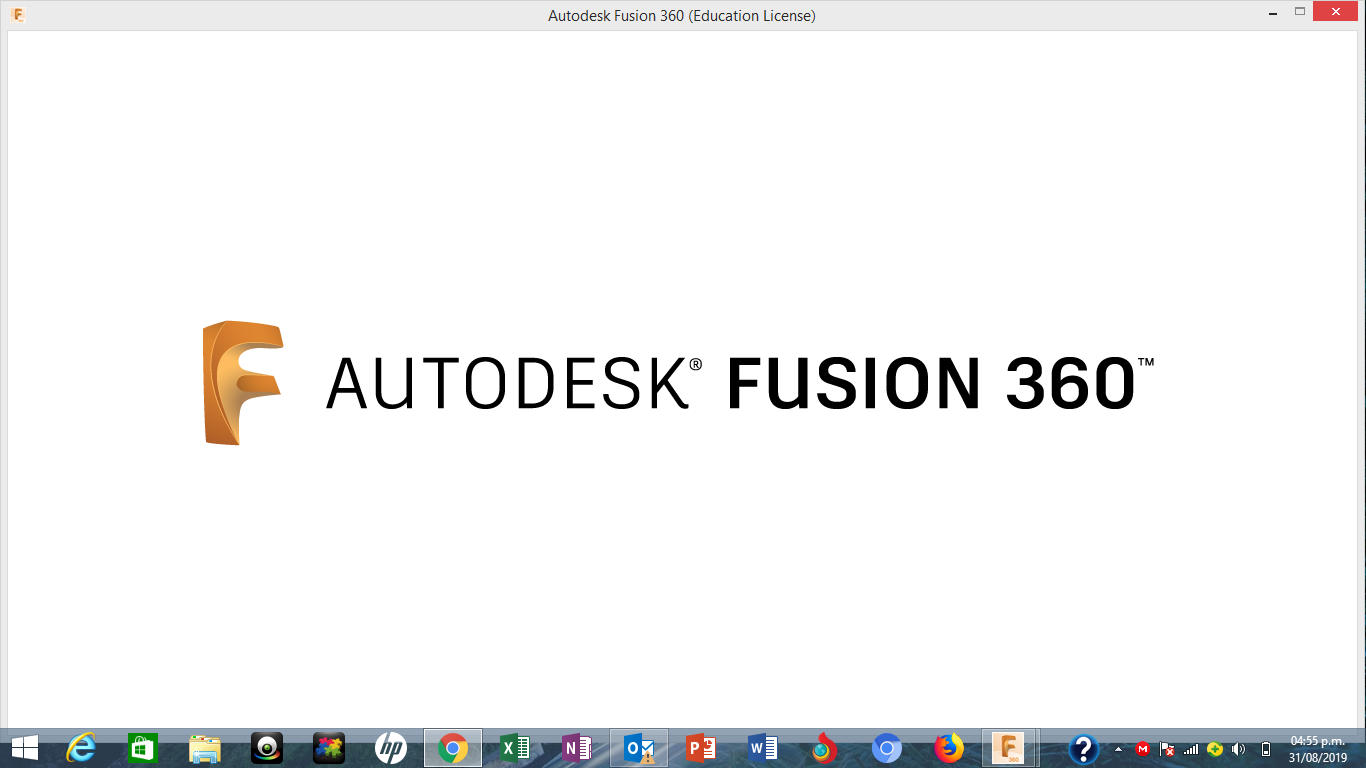Screen dimensions: 1366x768
Task: Launch Word from the taskbar
Action: (x=763, y=748)
